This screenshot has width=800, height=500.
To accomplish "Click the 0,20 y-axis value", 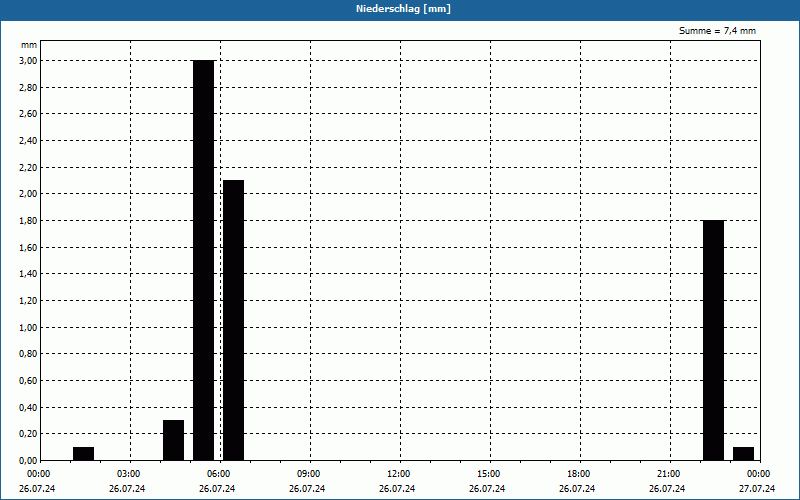I will pos(28,434).
